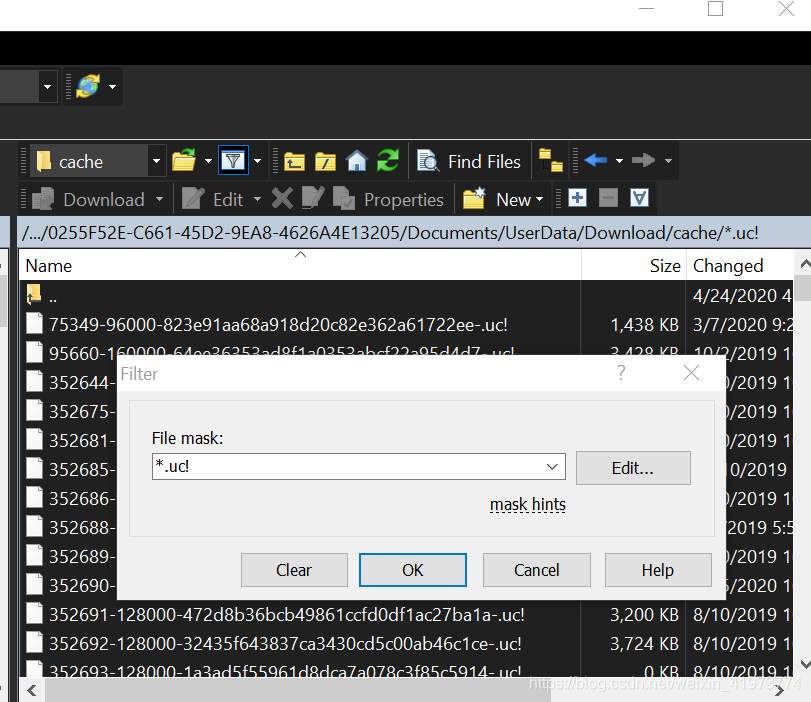Click the remote path address bar
The image size is (811, 702).
414,233
